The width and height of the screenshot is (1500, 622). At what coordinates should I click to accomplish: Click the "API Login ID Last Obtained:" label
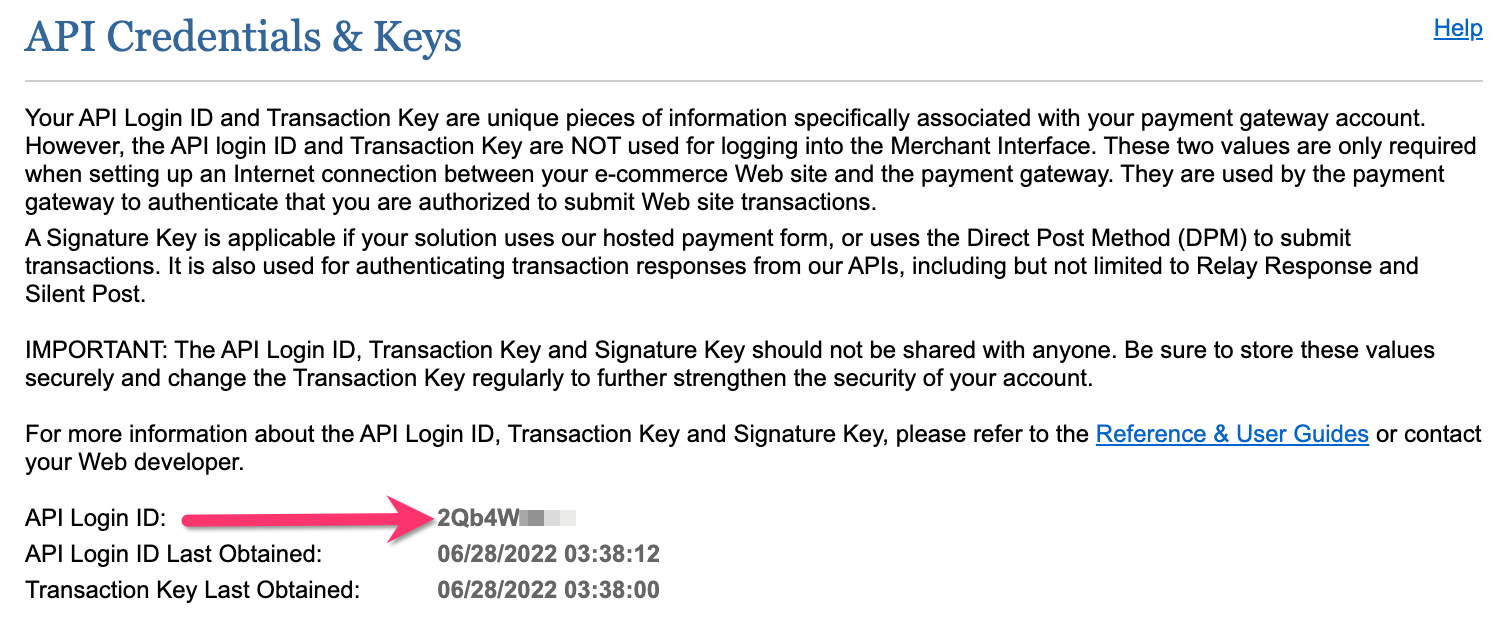click(173, 554)
